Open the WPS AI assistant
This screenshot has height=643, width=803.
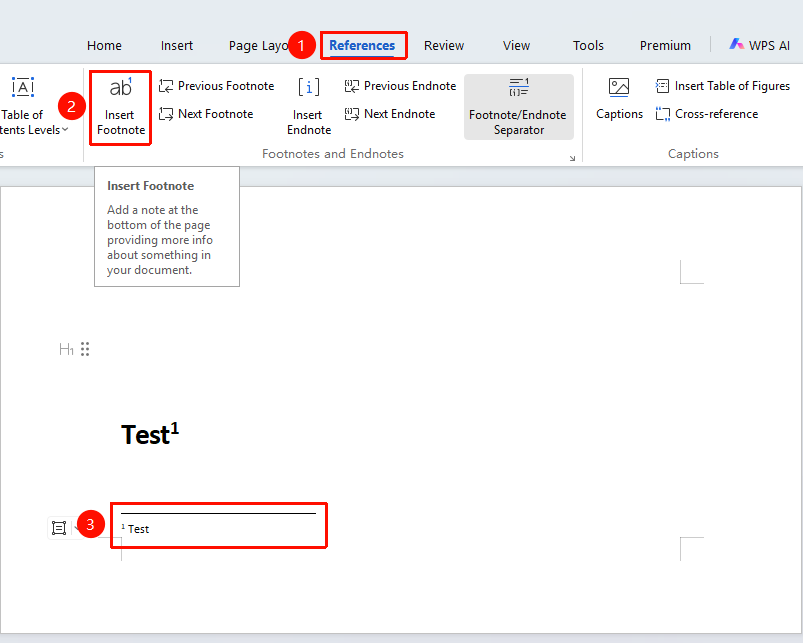pos(759,46)
